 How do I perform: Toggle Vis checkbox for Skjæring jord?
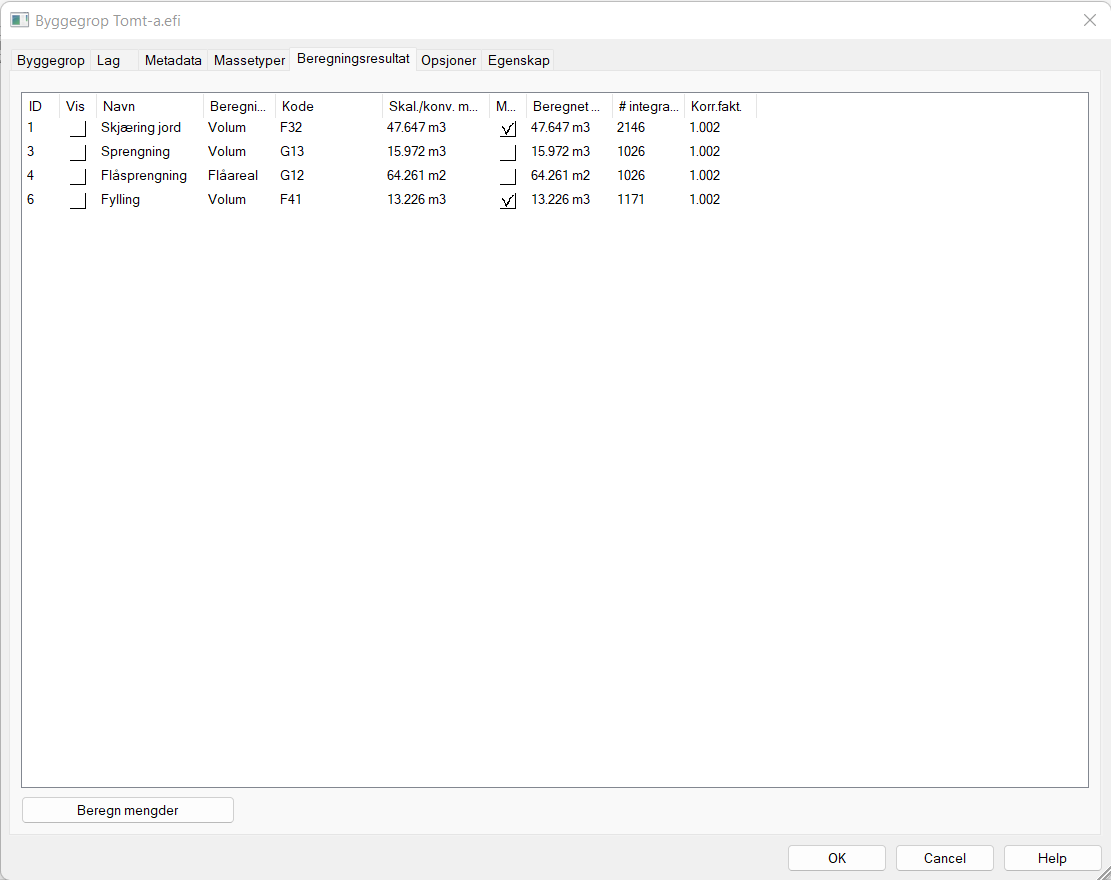point(78,128)
